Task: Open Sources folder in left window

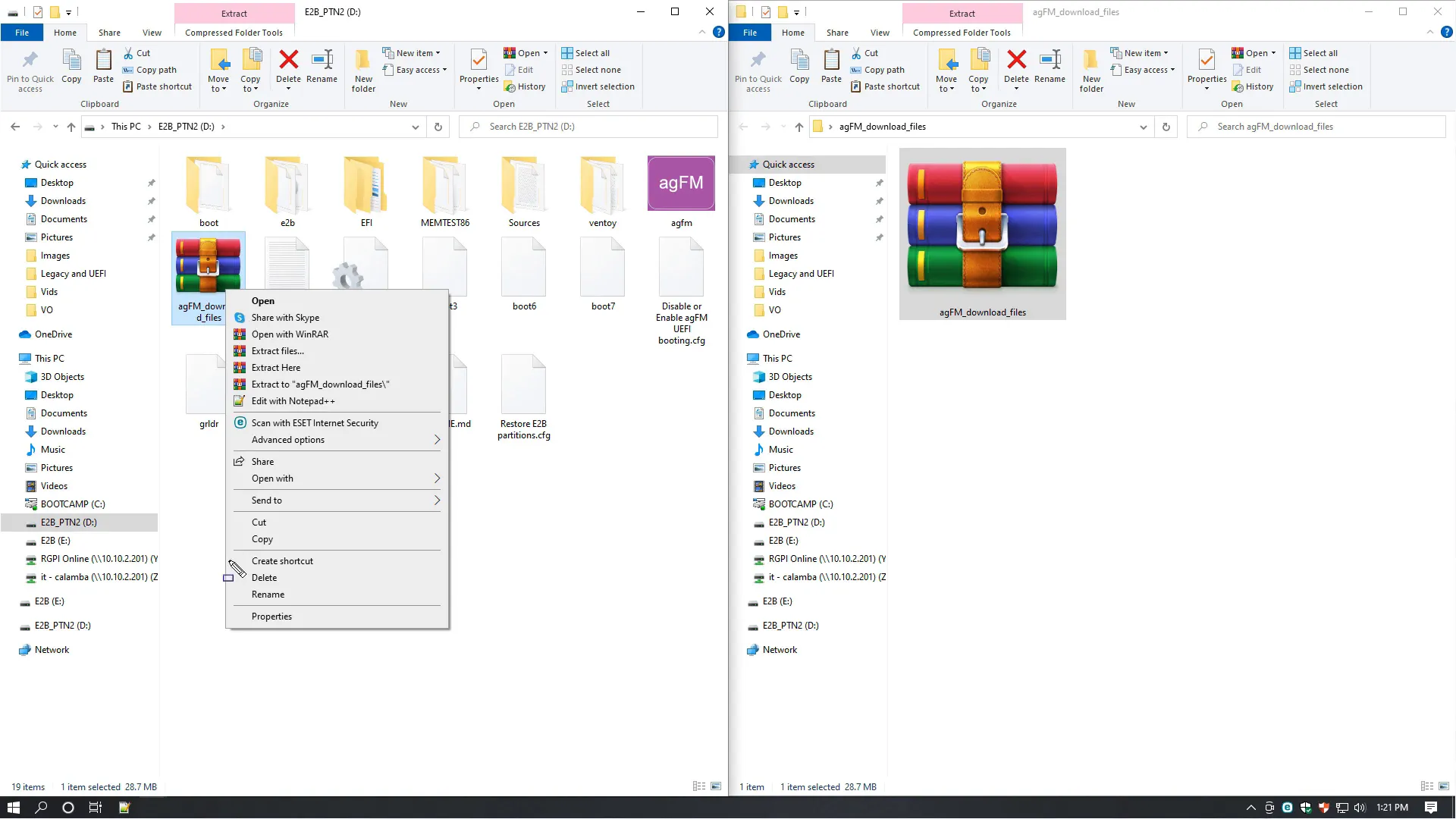Action: 524,191
